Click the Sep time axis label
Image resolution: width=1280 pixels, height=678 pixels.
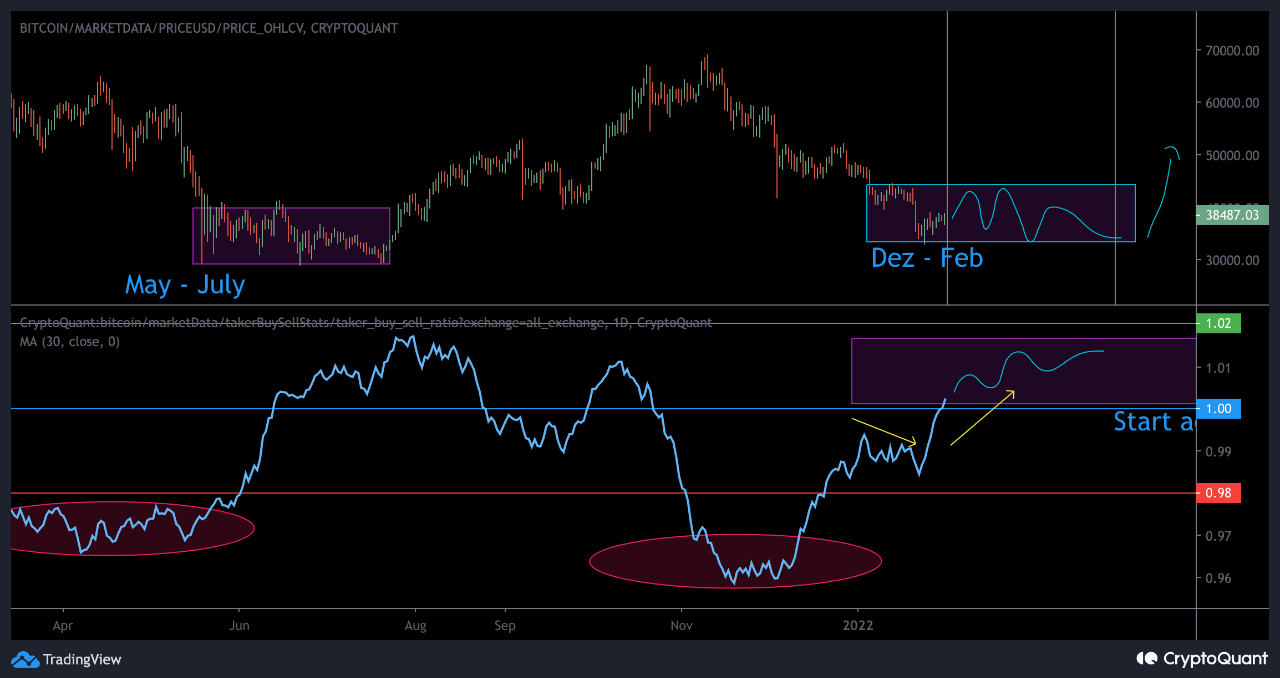coord(505,625)
